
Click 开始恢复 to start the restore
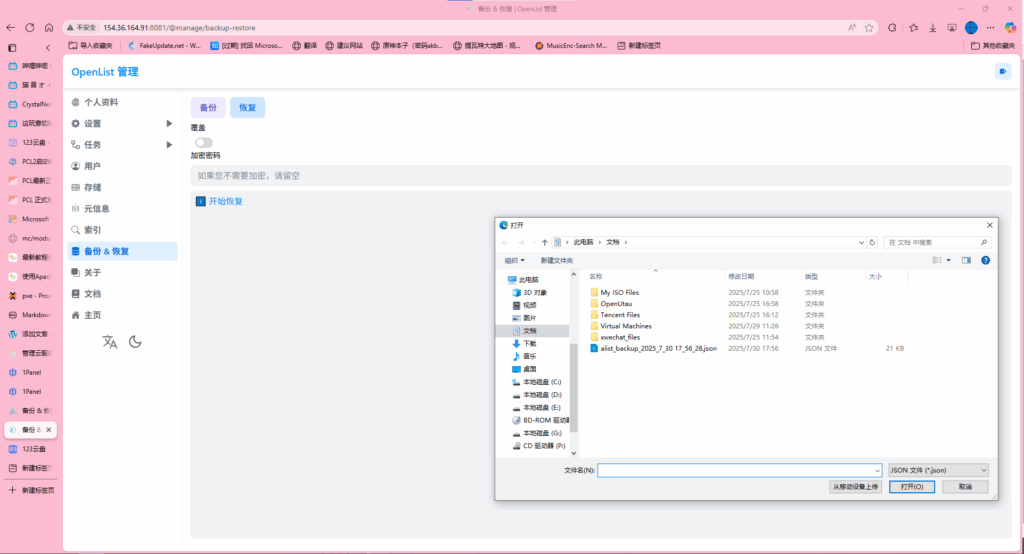click(x=225, y=201)
